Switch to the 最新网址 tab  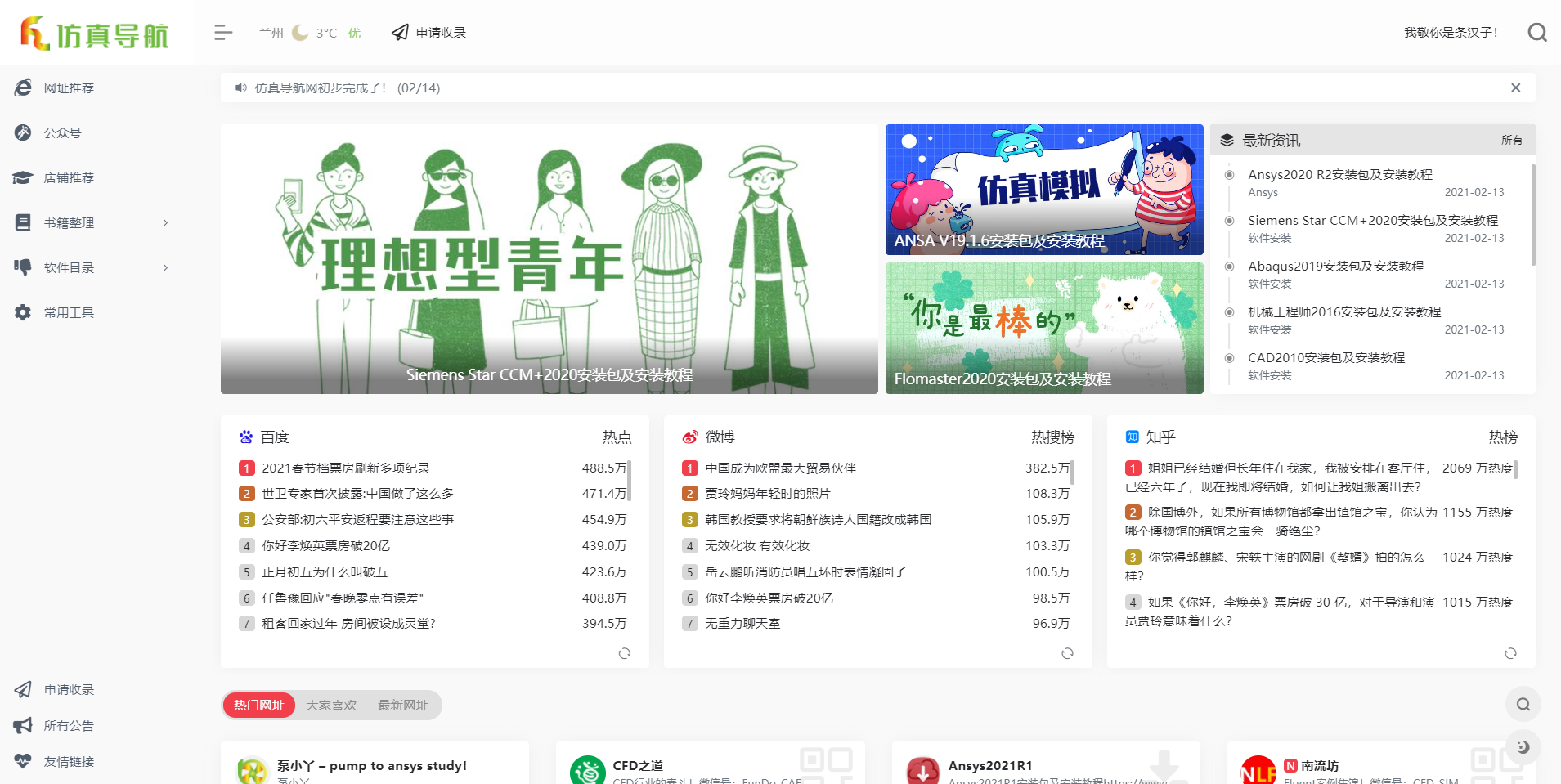tap(402, 705)
